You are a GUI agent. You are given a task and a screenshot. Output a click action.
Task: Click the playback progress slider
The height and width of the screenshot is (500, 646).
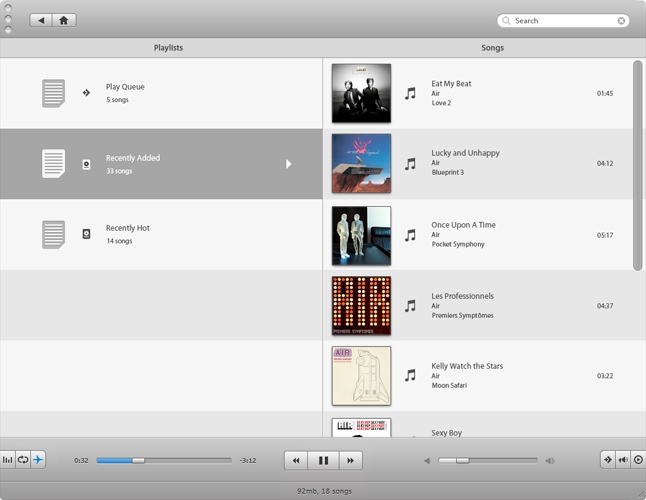coord(164,461)
